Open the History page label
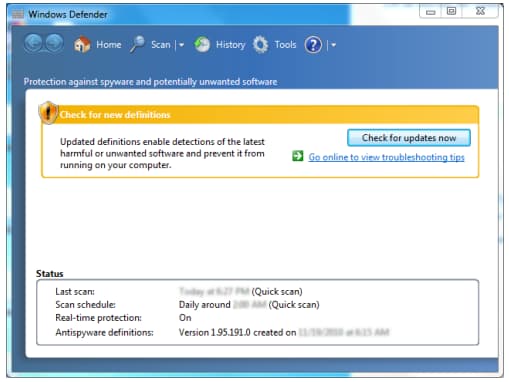Viewport: 509px width, 382px height. pos(231,45)
